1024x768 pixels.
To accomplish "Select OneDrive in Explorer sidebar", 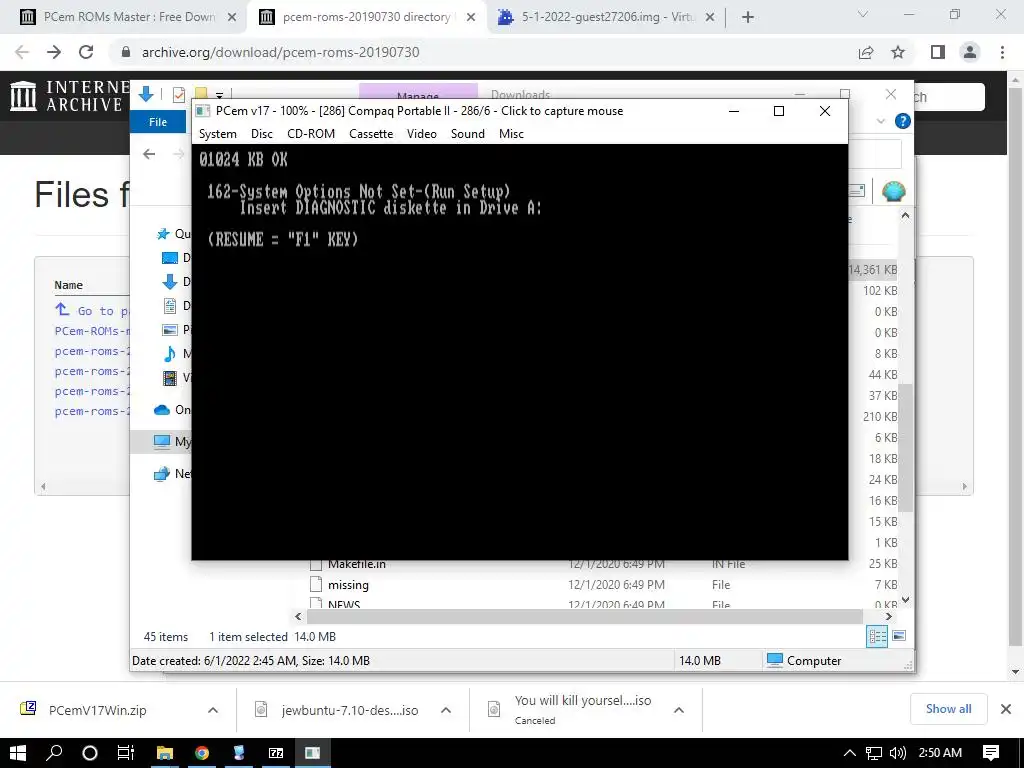I will click(x=171, y=410).
